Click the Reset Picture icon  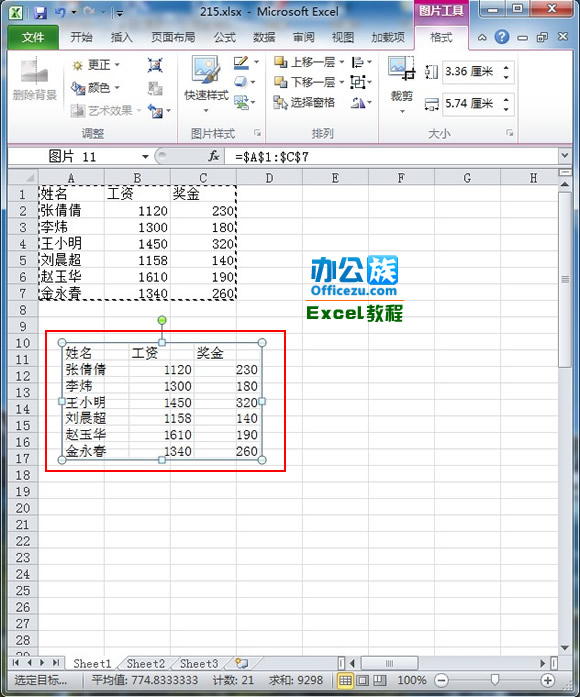(156, 110)
